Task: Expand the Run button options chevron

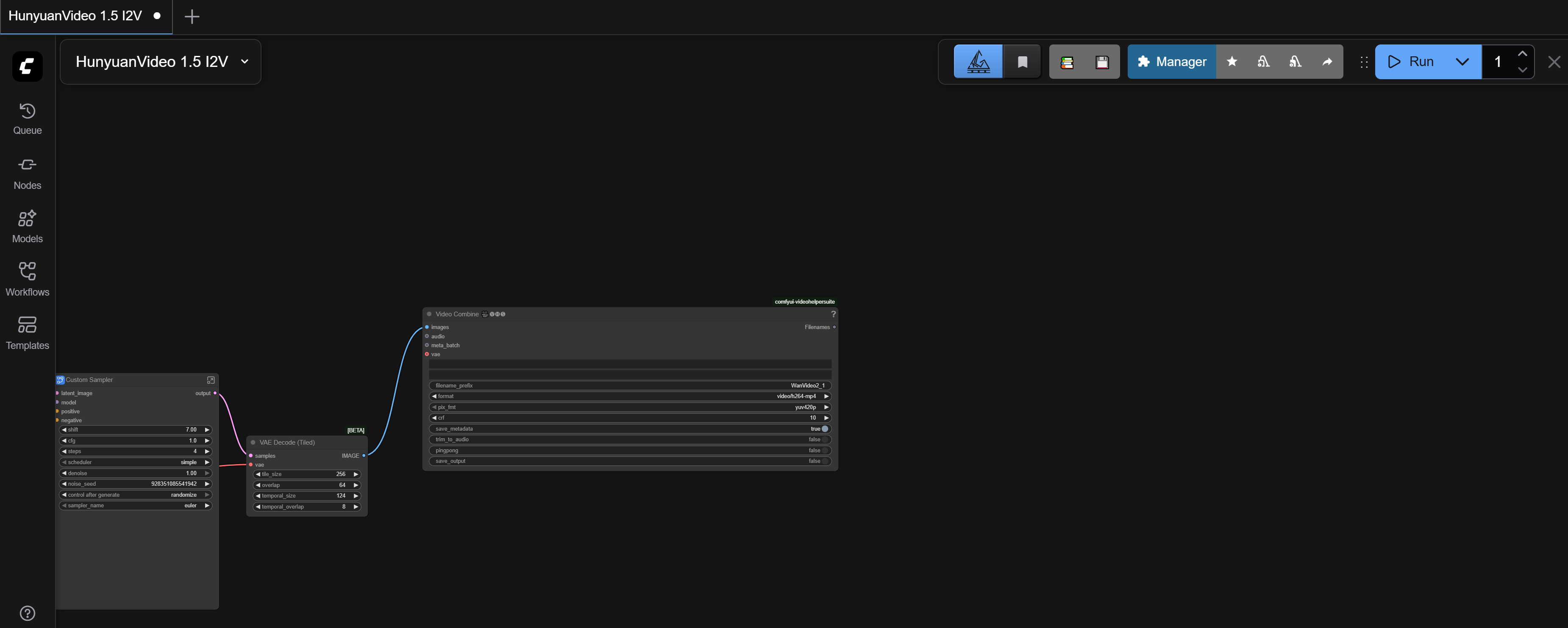Action: coord(1462,61)
